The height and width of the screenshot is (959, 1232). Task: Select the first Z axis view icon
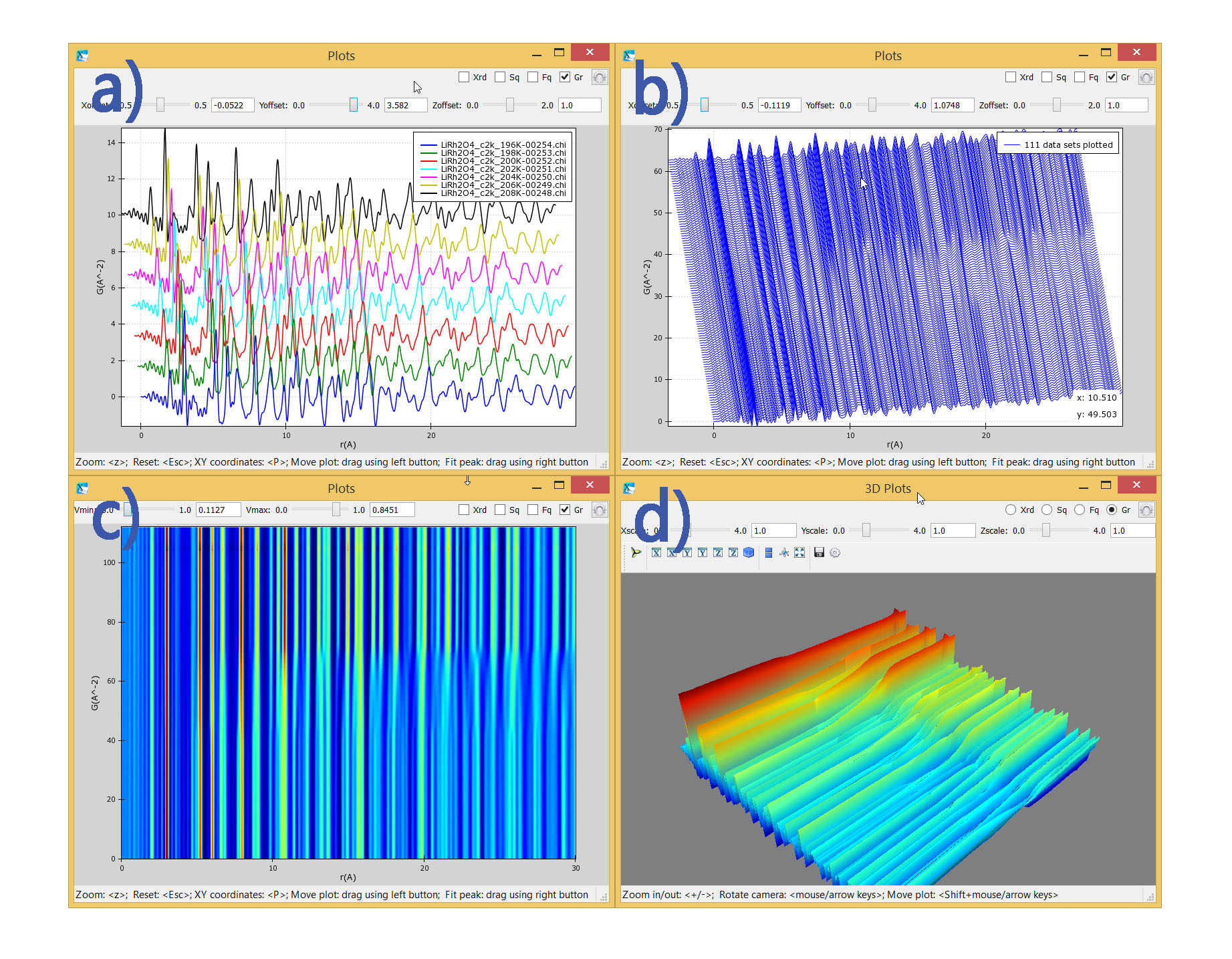coord(718,552)
